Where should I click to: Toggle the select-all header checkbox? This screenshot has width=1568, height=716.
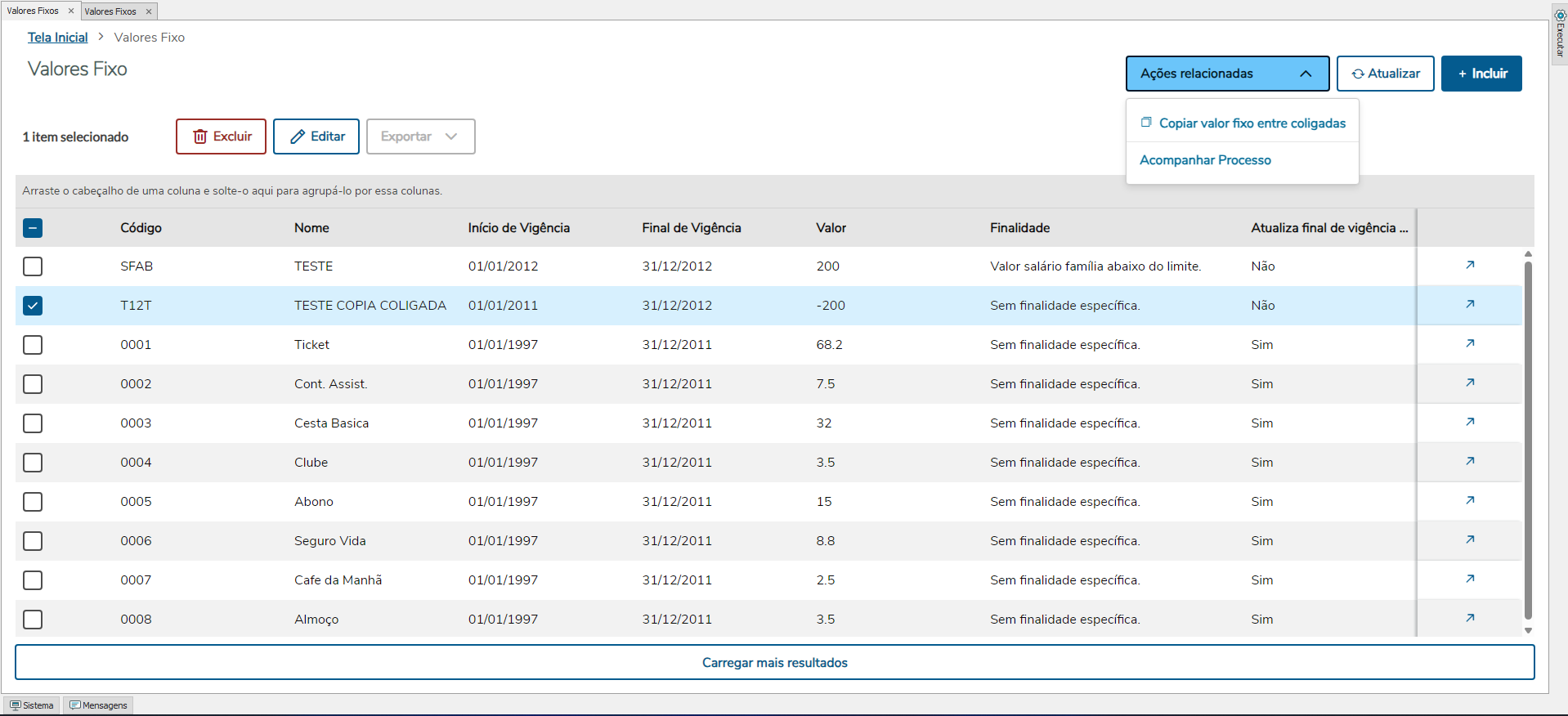pos(33,228)
